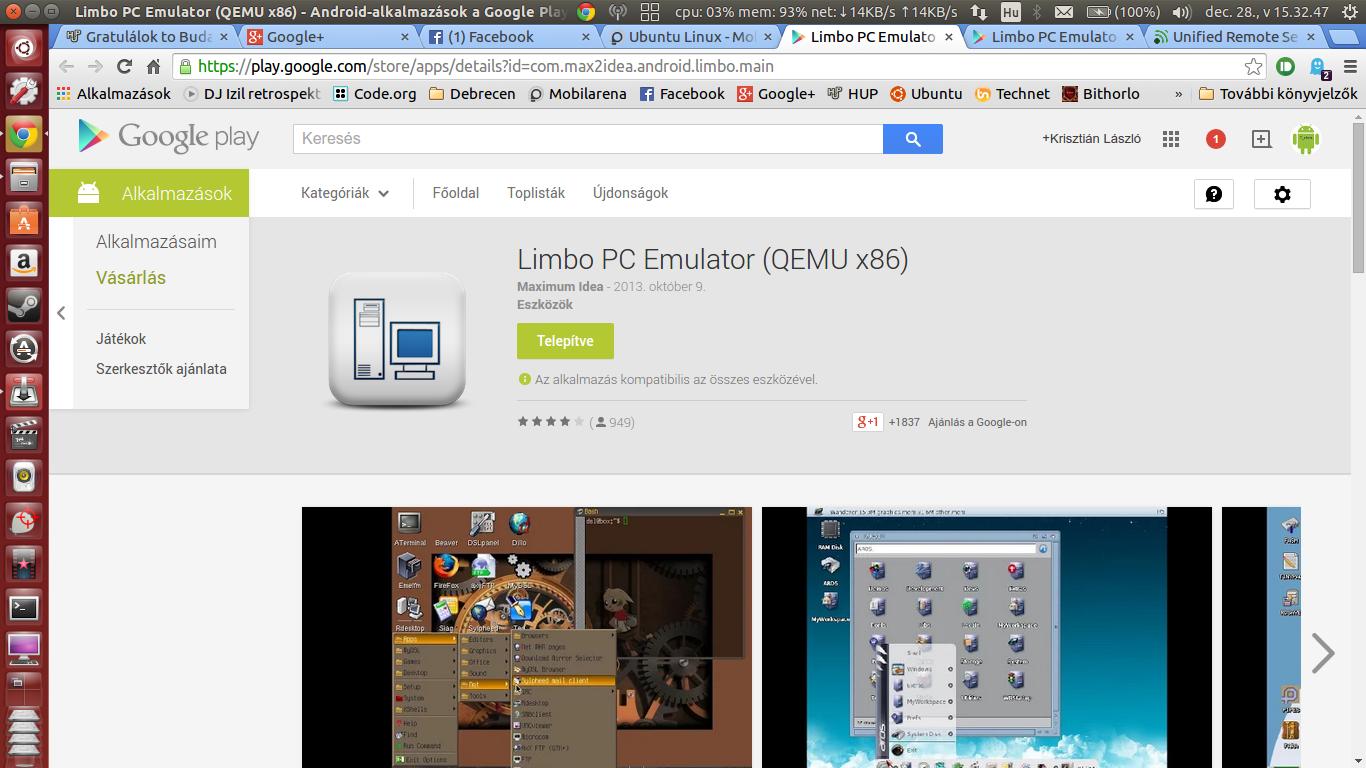Open the Eszközök category link

(x=545, y=305)
